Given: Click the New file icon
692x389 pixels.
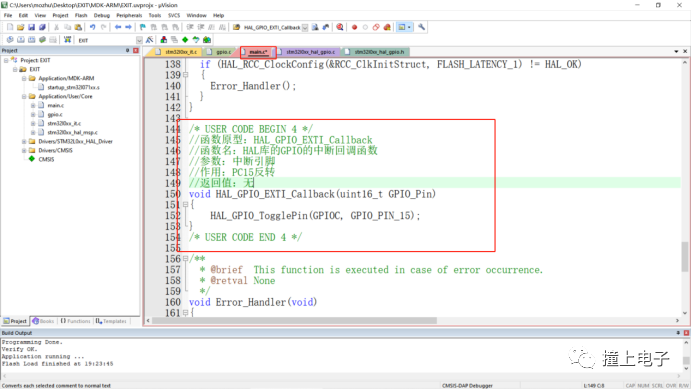Looking at the screenshot, I should click(10, 27).
